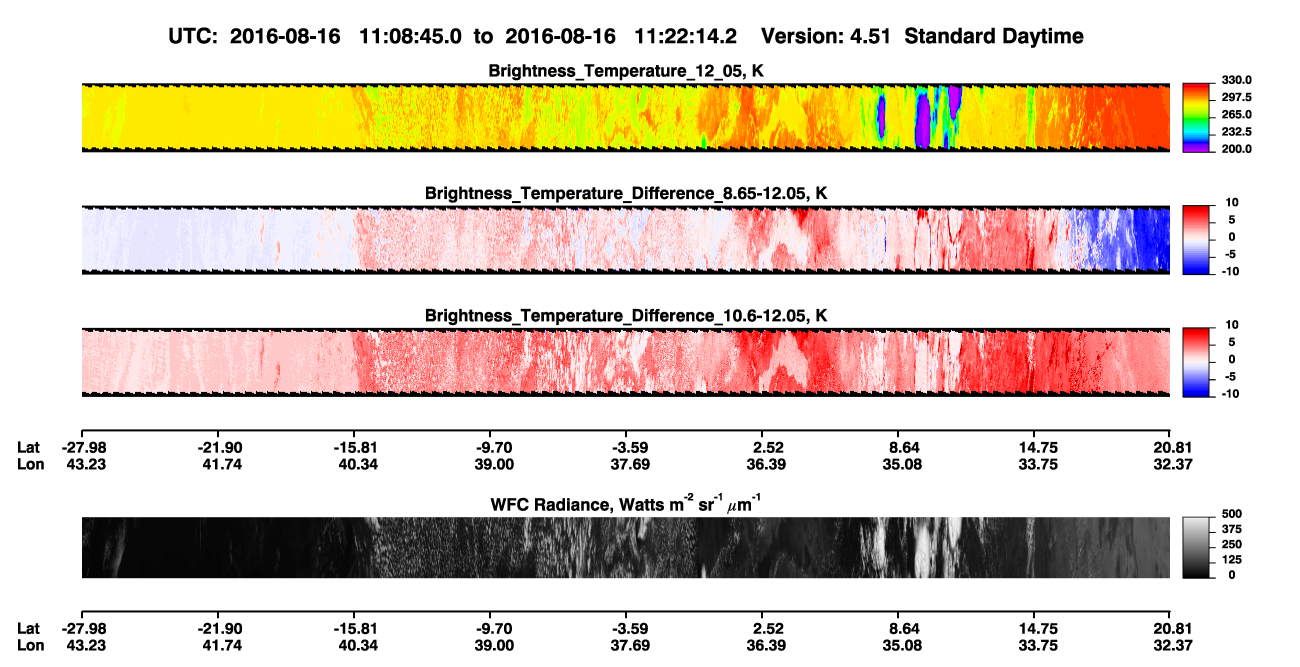This screenshot has height=667, width=1300.
Task: Click the WFC Radiance panel title
Action: coord(626,504)
